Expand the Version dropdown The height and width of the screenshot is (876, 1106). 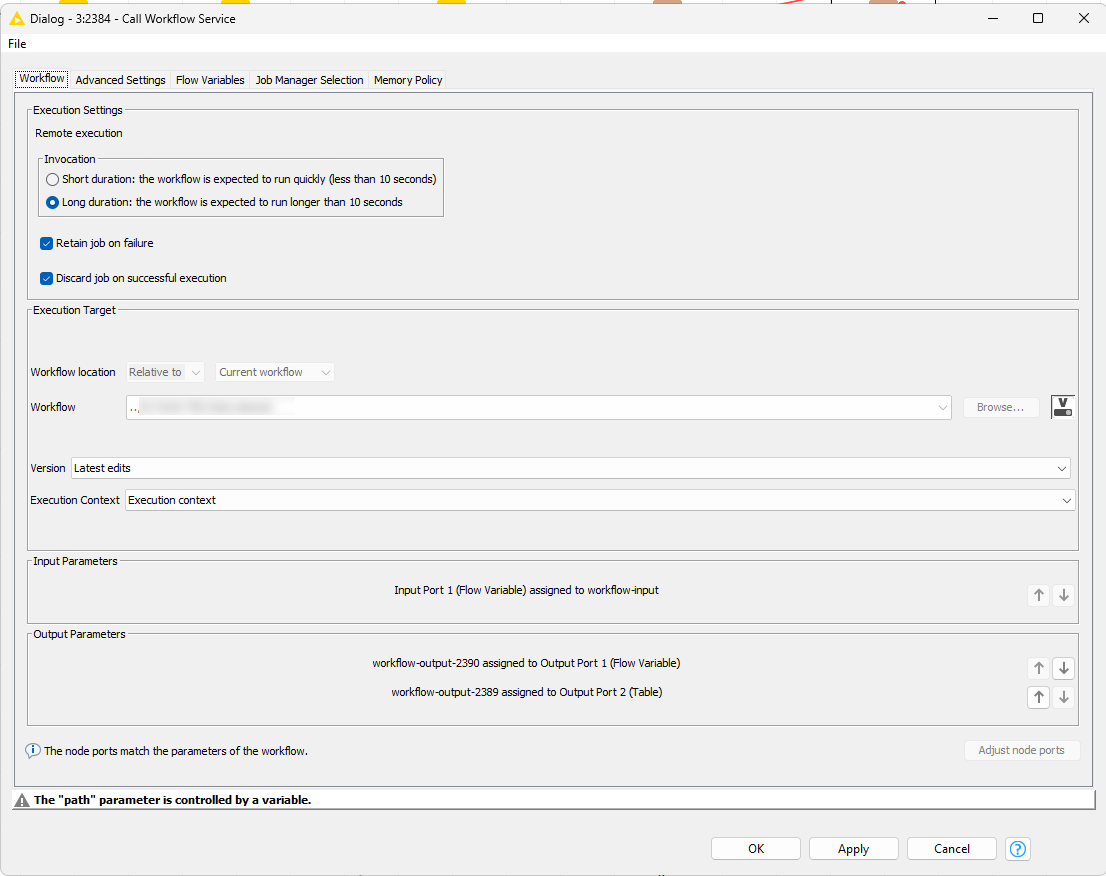(x=1061, y=468)
